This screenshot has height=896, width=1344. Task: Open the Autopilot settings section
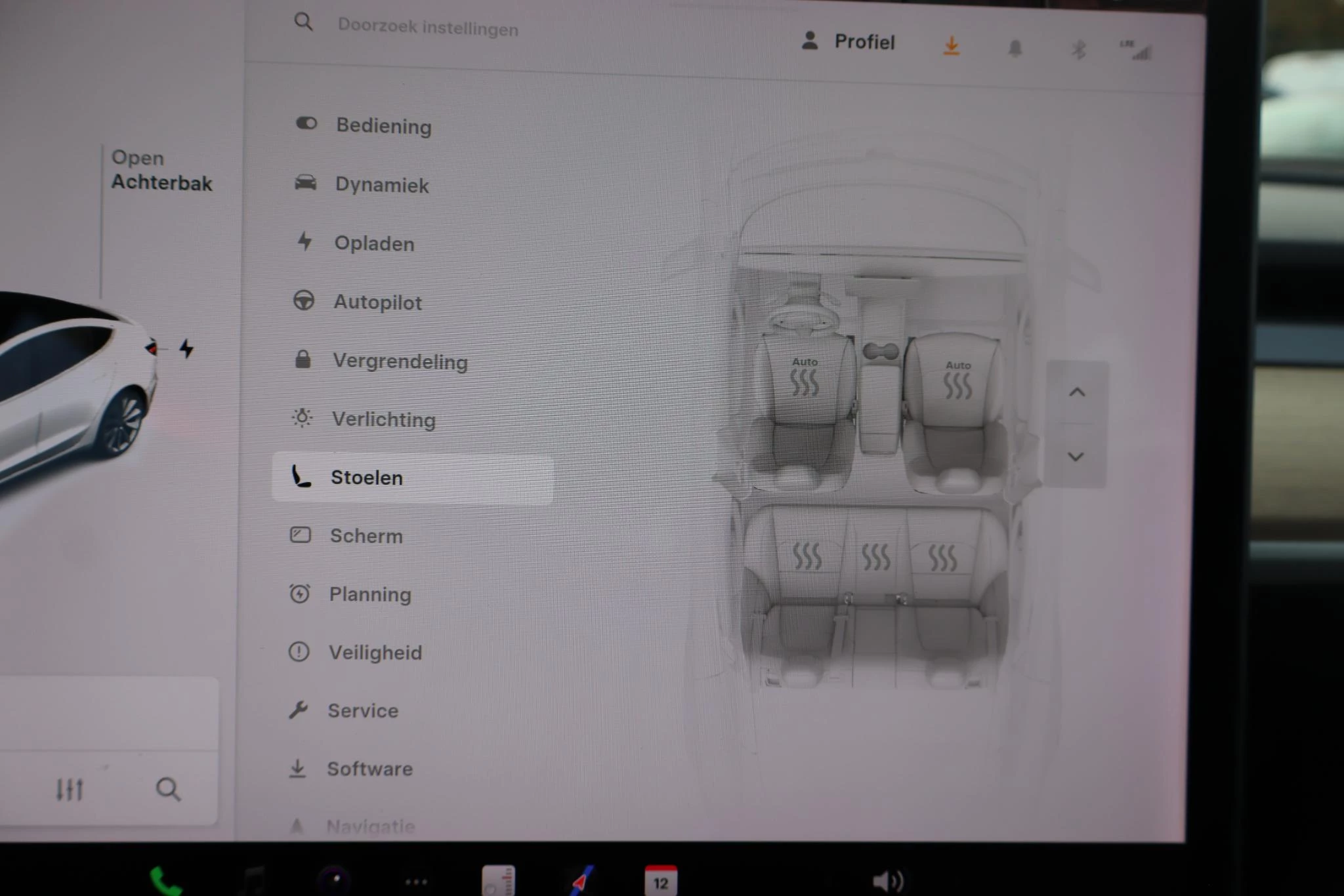377,302
